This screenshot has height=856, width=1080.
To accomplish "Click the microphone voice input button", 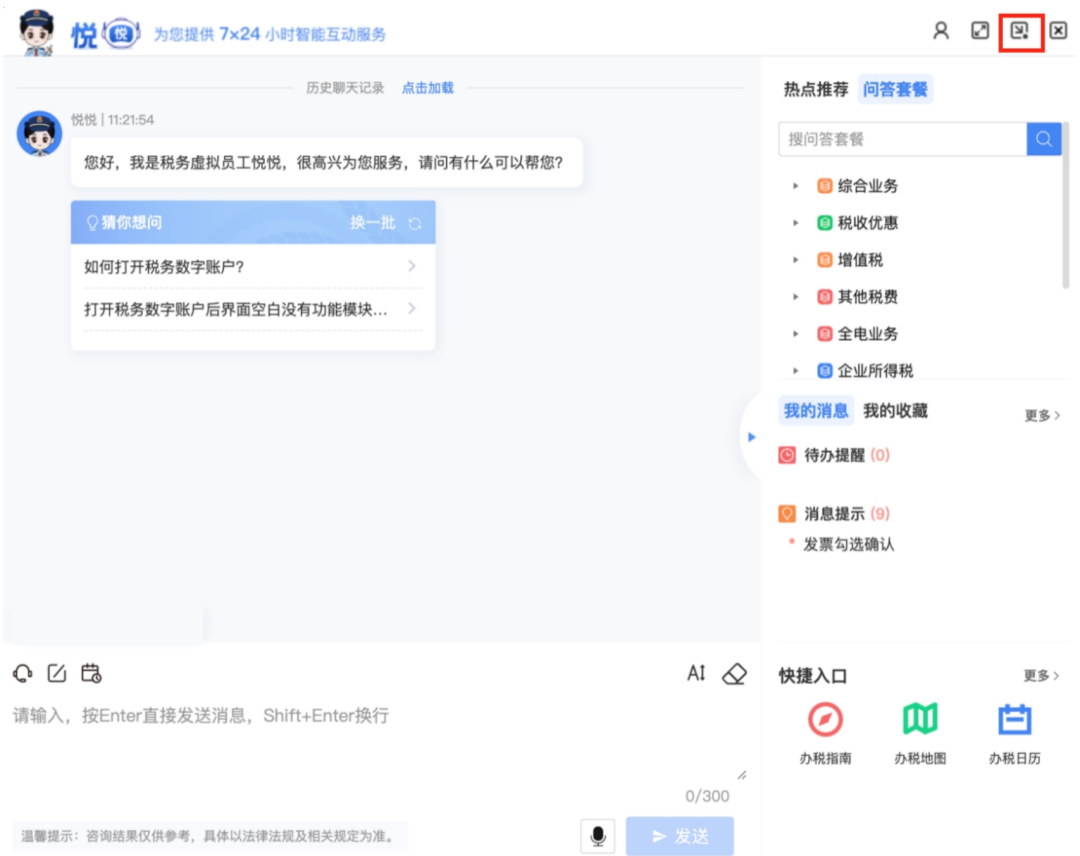I will click(x=598, y=835).
